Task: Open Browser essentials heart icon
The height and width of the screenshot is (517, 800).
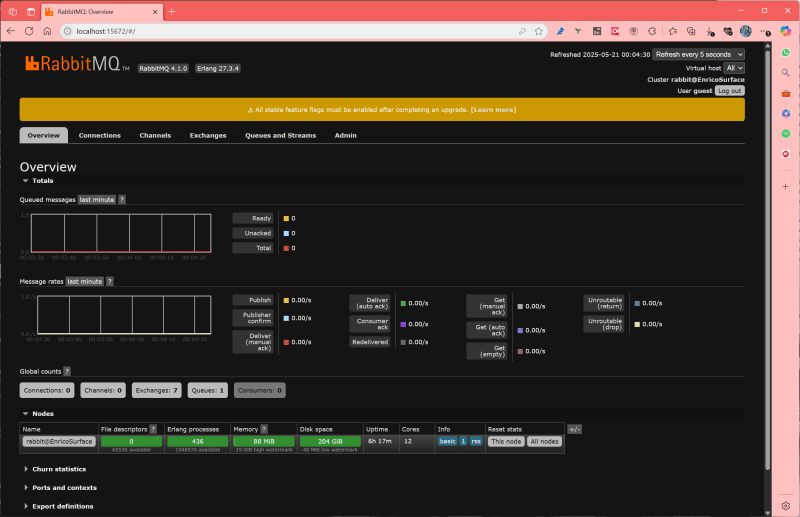Action: tap(728, 31)
